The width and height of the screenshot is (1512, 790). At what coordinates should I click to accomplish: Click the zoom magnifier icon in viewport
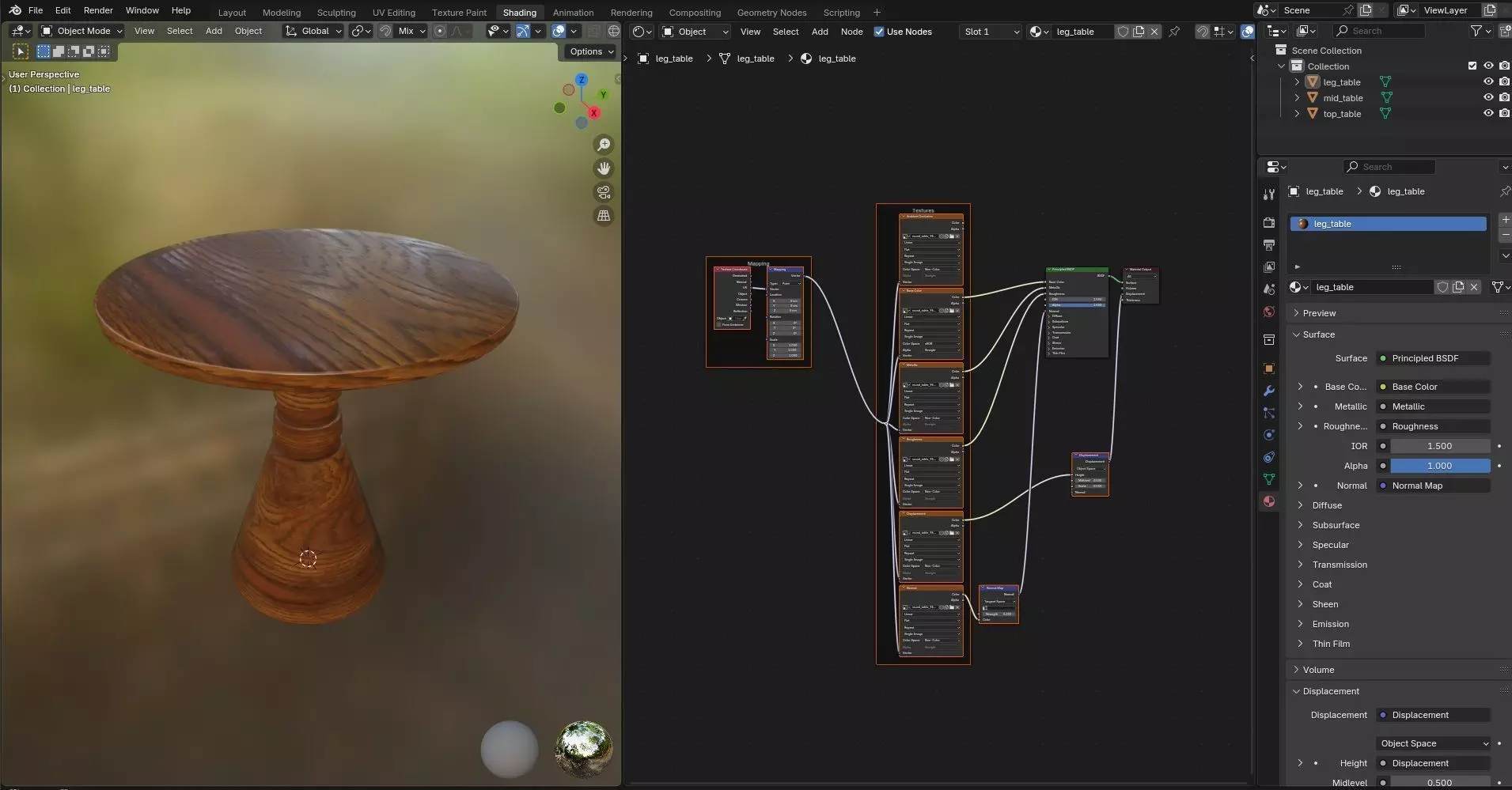tap(604, 145)
